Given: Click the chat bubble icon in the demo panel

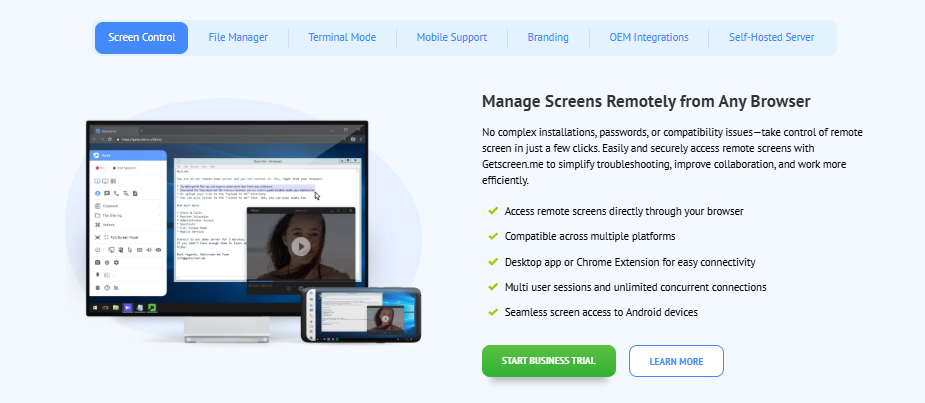Looking at the screenshot, I should [107, 194].
